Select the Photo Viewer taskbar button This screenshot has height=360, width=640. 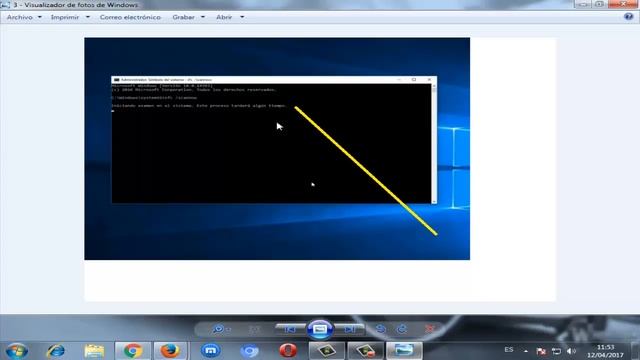point(404,351)
